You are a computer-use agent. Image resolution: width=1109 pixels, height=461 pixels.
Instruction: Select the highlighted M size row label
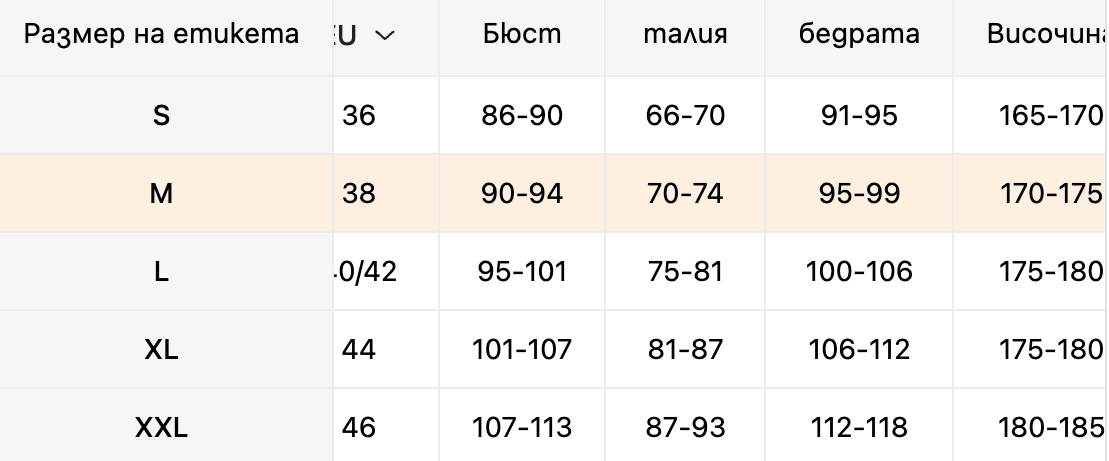click(x=161, y=193)
